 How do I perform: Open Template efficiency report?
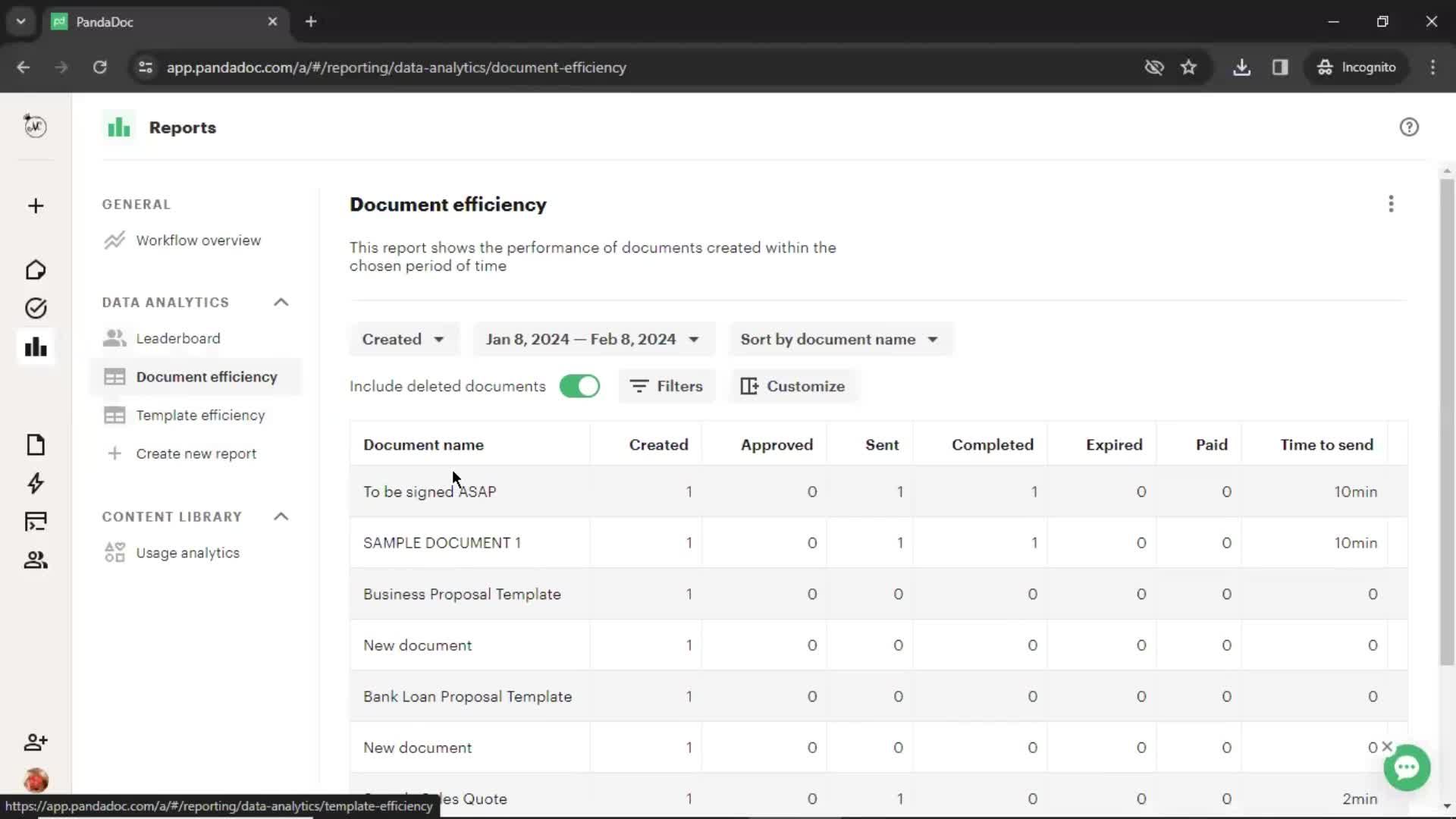[200, 416]
